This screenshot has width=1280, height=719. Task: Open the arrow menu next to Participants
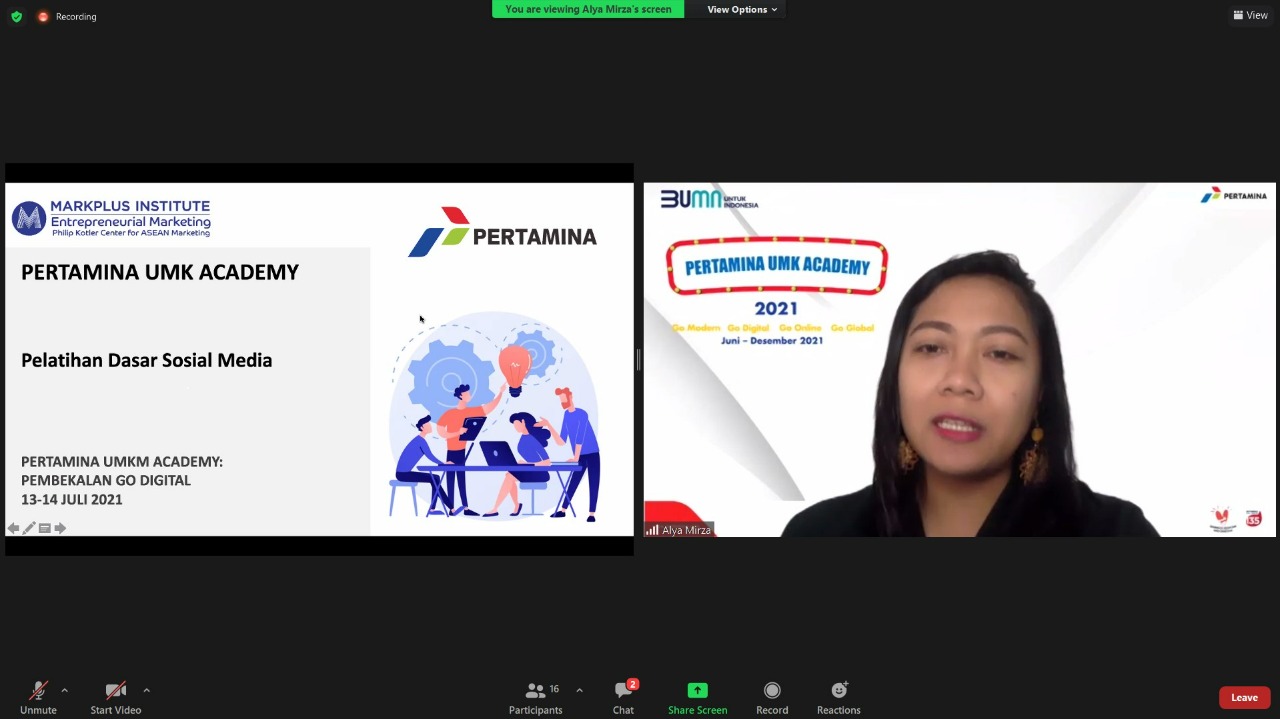pyautogui.click(x=579, y=690)
